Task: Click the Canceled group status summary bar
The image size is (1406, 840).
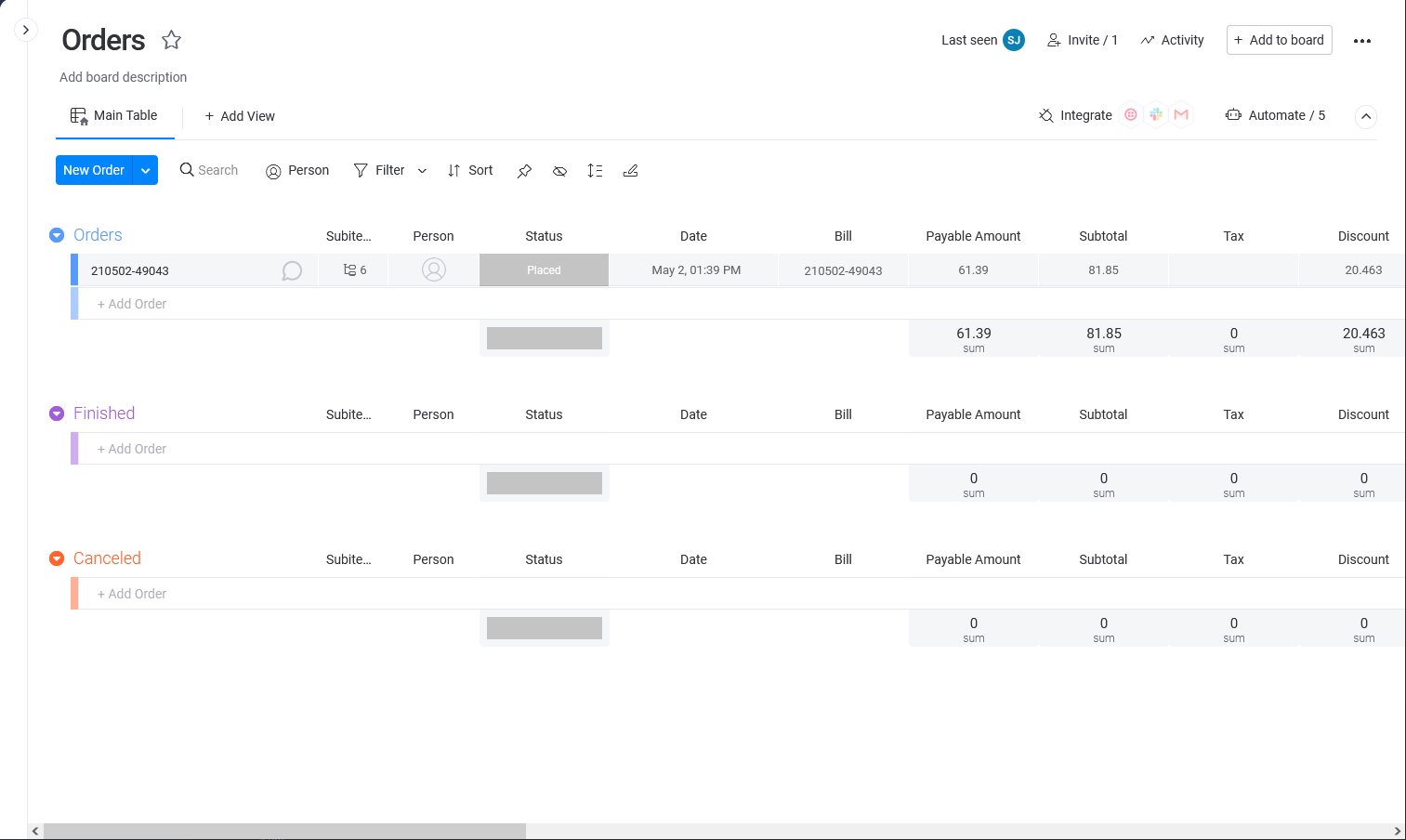Action: point(545,628)
